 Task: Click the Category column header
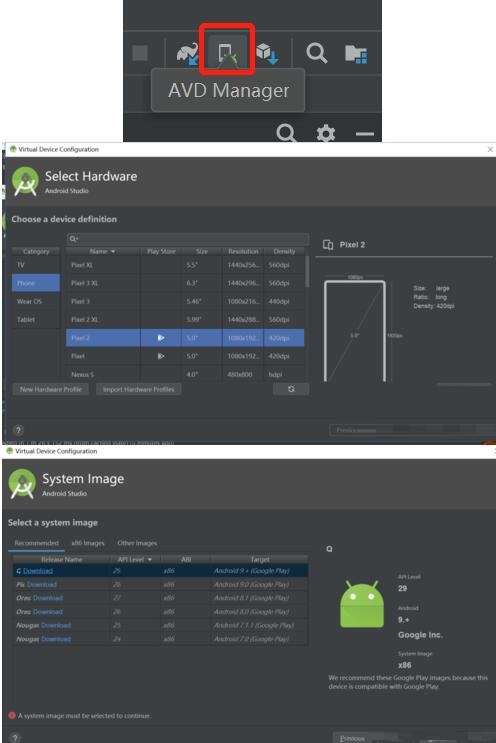tap(36, 251)
